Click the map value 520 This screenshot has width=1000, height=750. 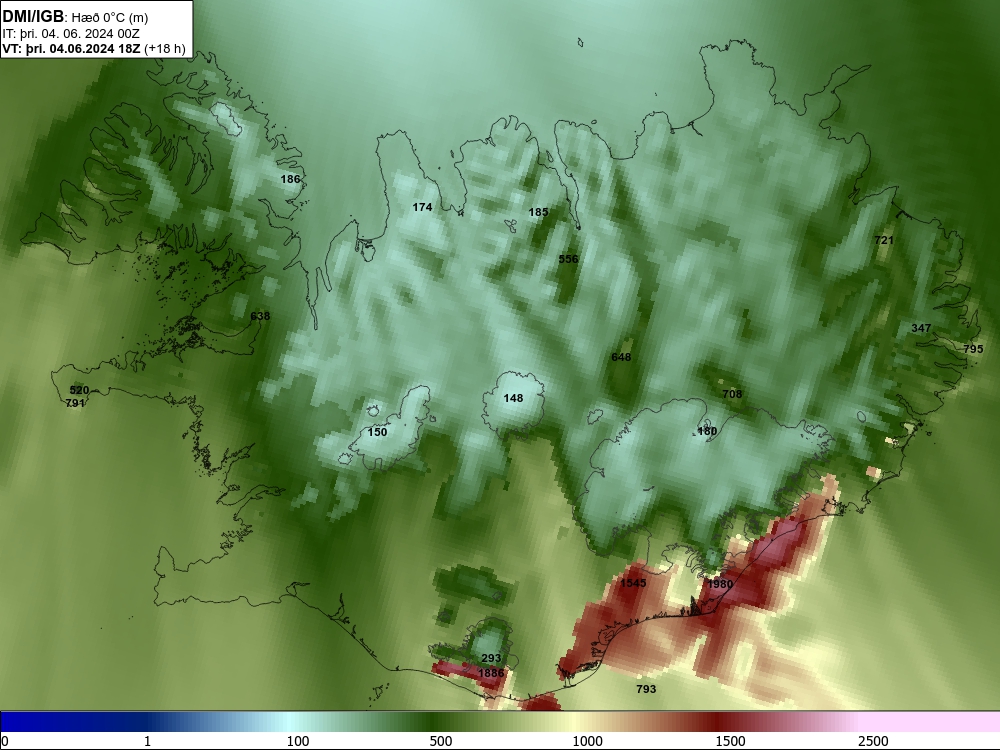point(79,390)
